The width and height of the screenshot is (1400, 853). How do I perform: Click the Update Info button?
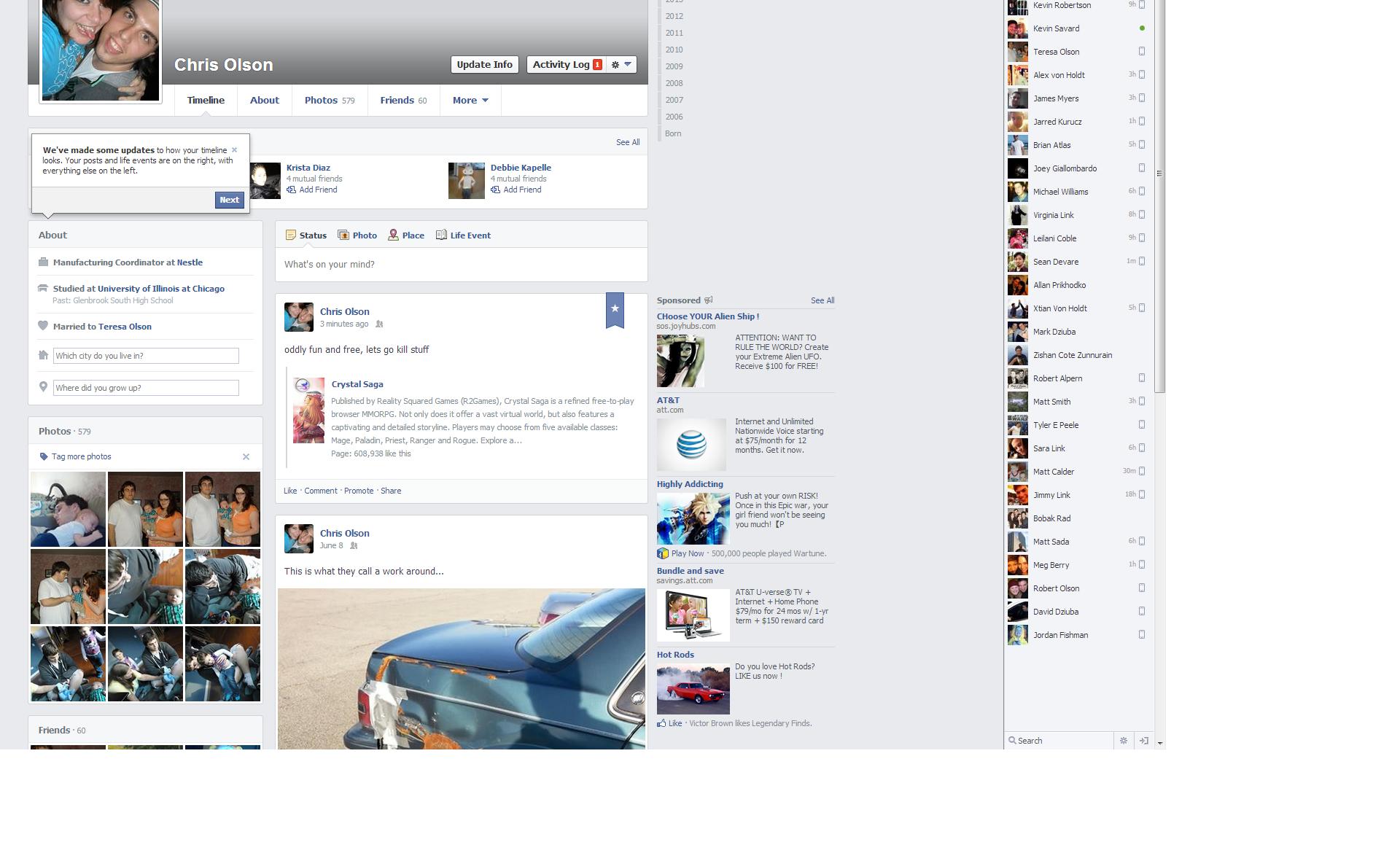click(x=484, y=65)
